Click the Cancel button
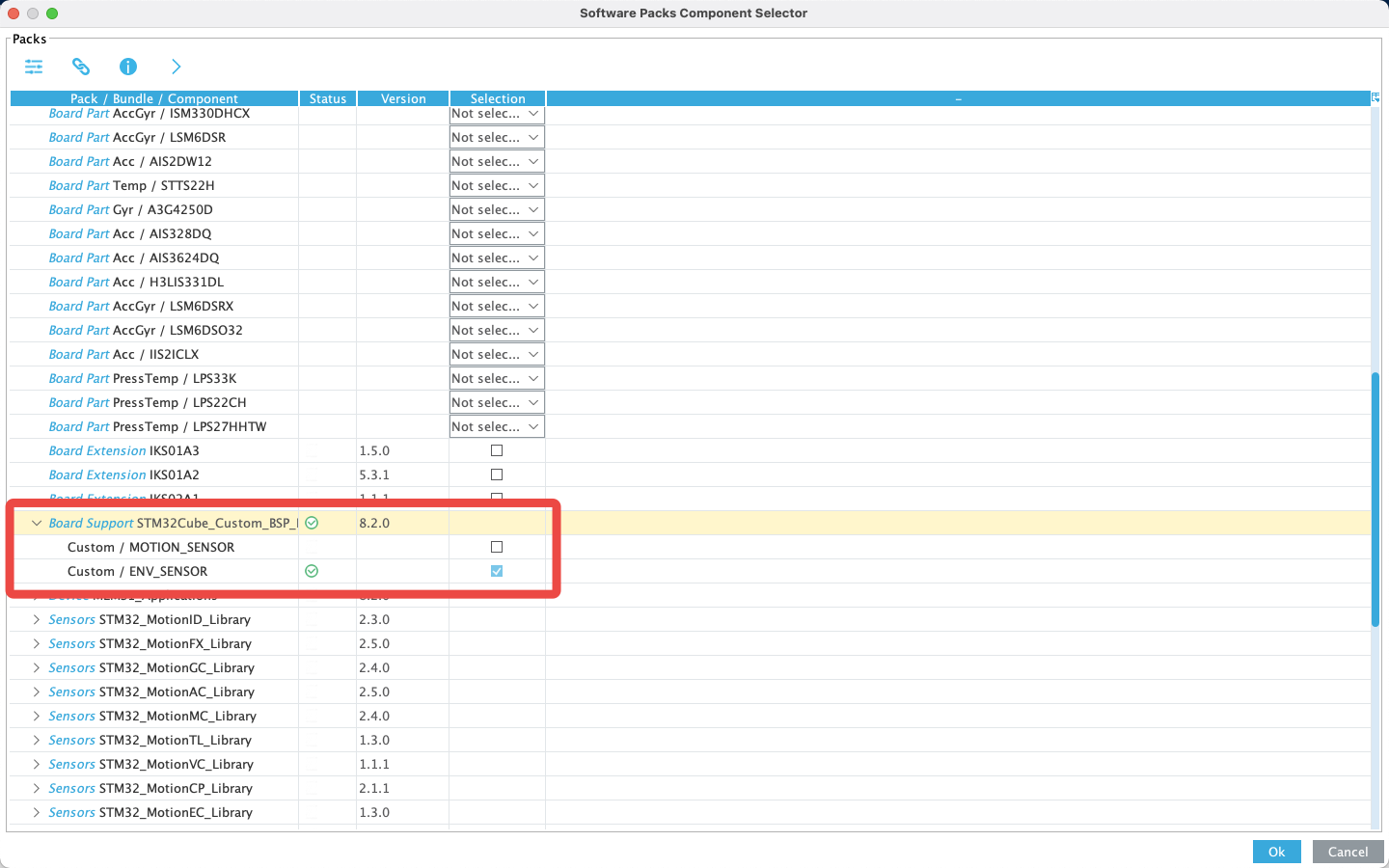 coord(1348,852)
